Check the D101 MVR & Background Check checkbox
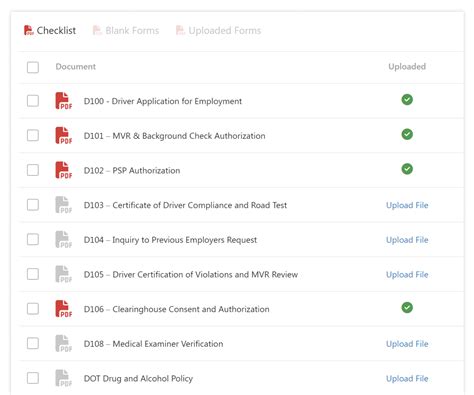 [x=33, y=135]
